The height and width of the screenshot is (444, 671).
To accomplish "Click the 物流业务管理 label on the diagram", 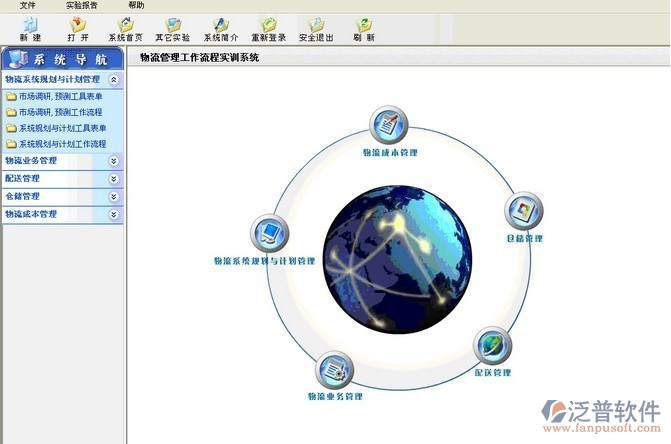I will (336, 397).
